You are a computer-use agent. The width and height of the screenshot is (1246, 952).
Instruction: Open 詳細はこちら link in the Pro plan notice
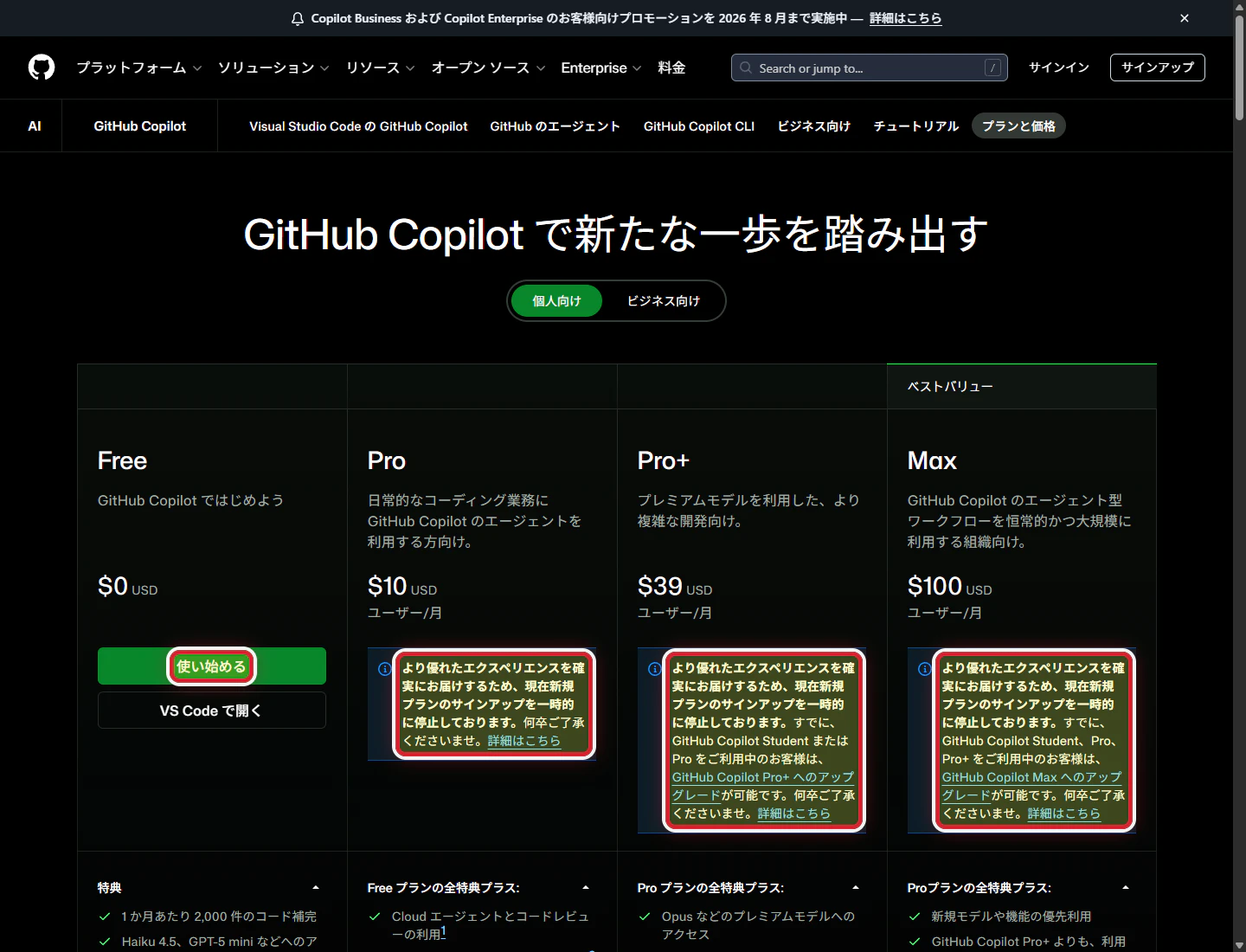524,741
